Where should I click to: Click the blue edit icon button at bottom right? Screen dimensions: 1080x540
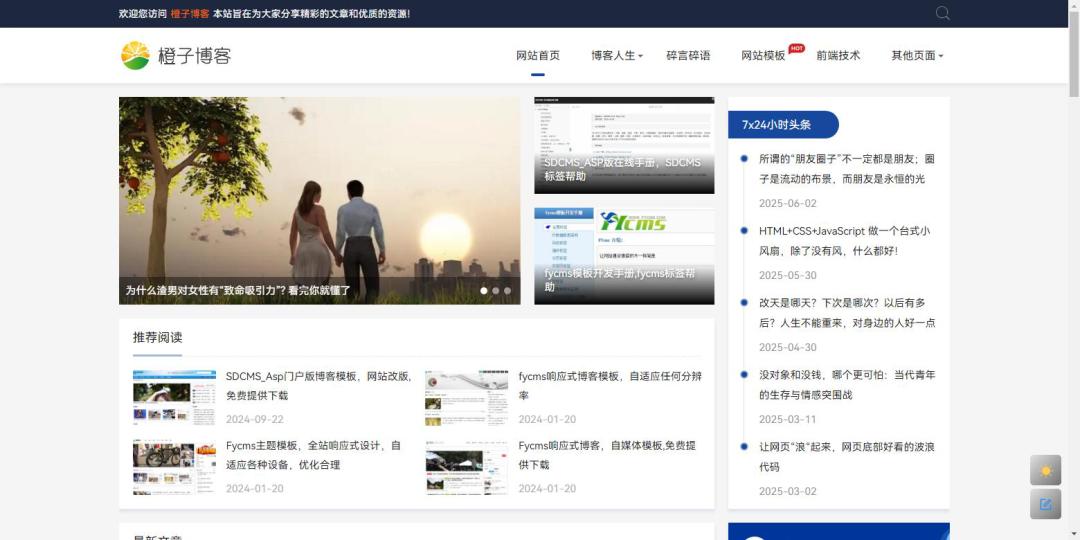click(1045, 504)
